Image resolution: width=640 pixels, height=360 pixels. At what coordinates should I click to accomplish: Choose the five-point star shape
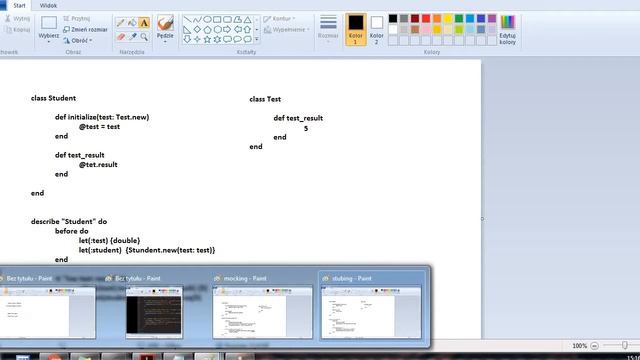pos(207,39)
